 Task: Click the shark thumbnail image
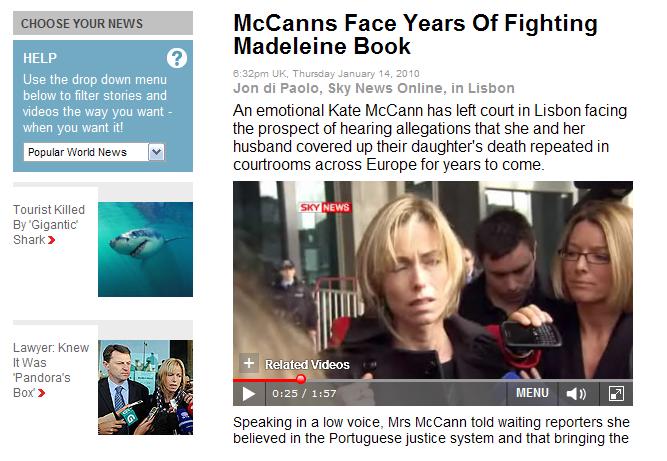tap(145, 249)
